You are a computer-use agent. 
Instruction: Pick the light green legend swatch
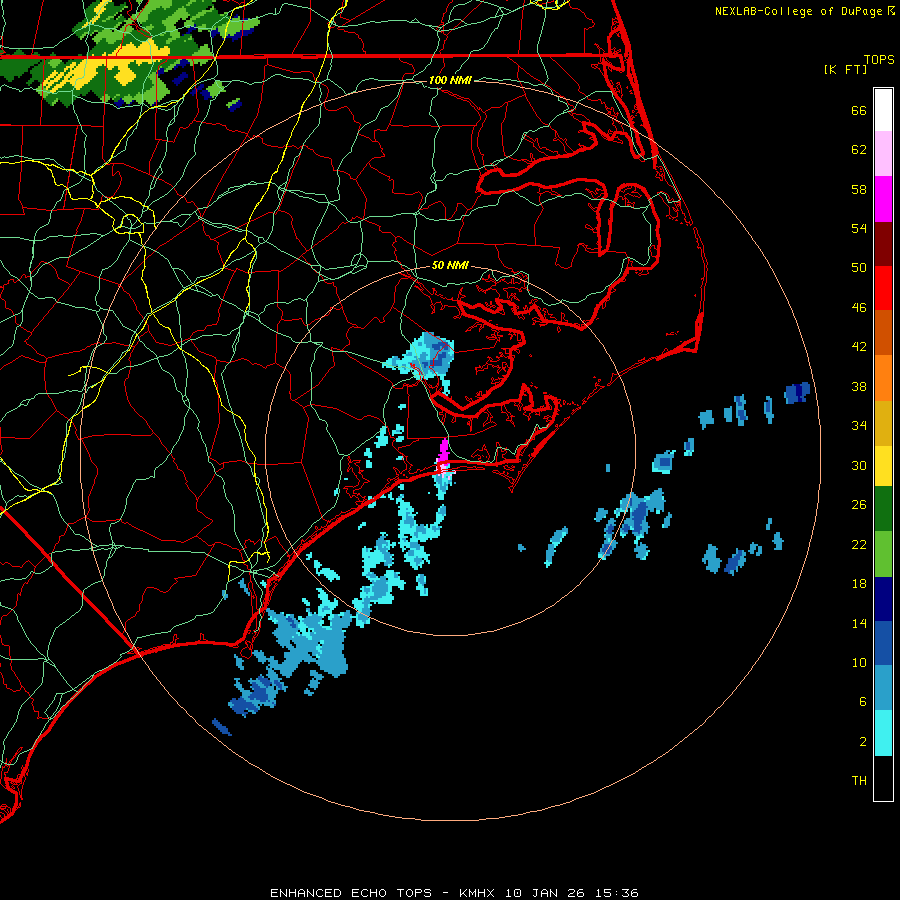pos(883,554)
